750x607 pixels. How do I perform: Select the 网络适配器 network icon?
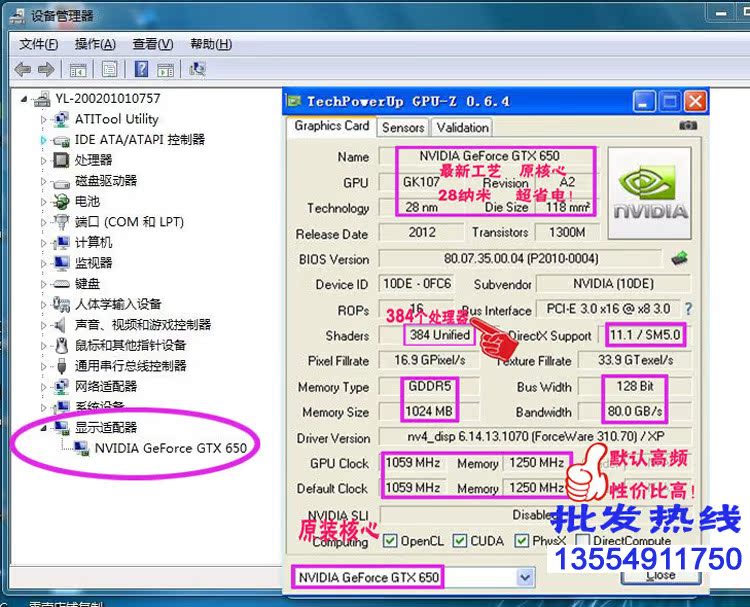click(x=61, y=386)
